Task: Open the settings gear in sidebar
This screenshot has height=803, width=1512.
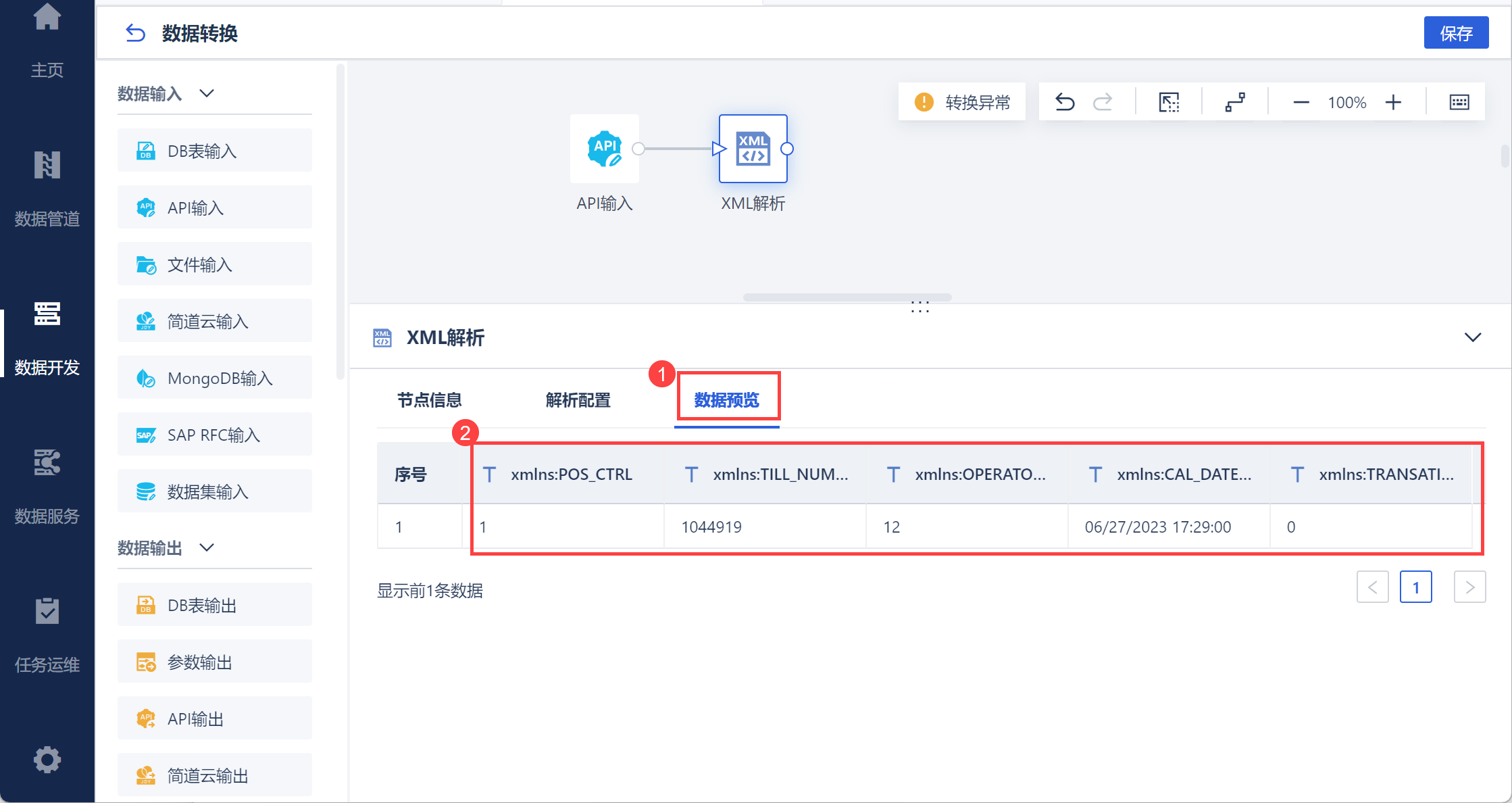Action: (x=47, y=760)
